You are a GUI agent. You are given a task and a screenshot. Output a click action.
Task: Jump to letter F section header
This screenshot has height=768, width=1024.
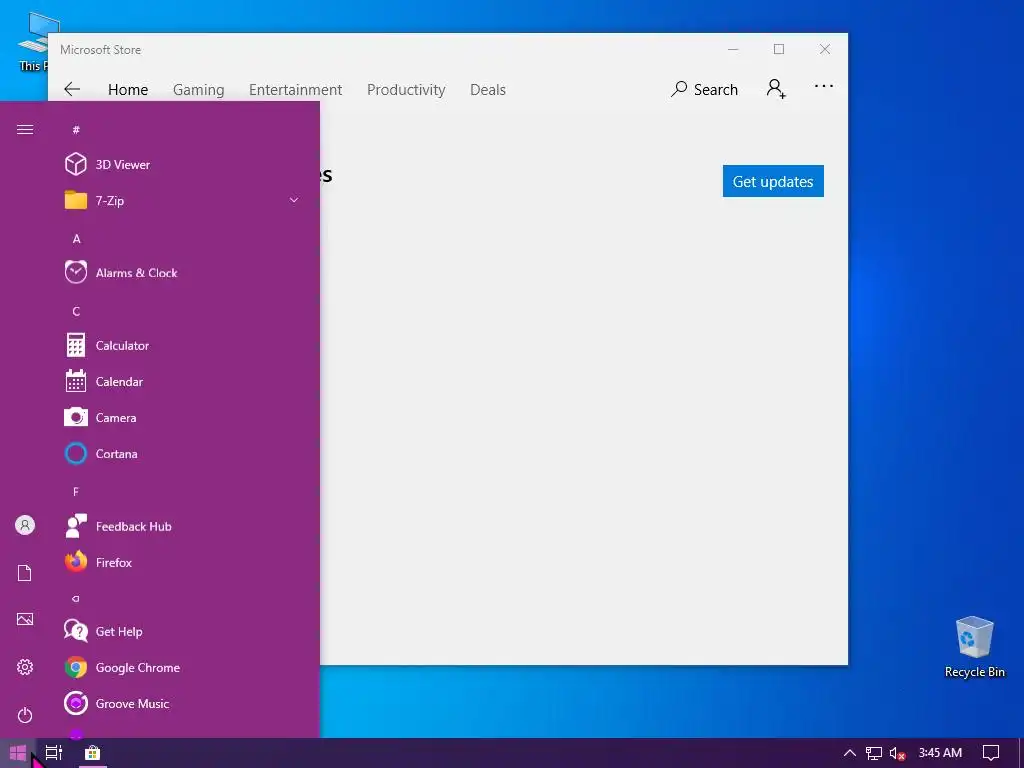(x=76, y=491)
